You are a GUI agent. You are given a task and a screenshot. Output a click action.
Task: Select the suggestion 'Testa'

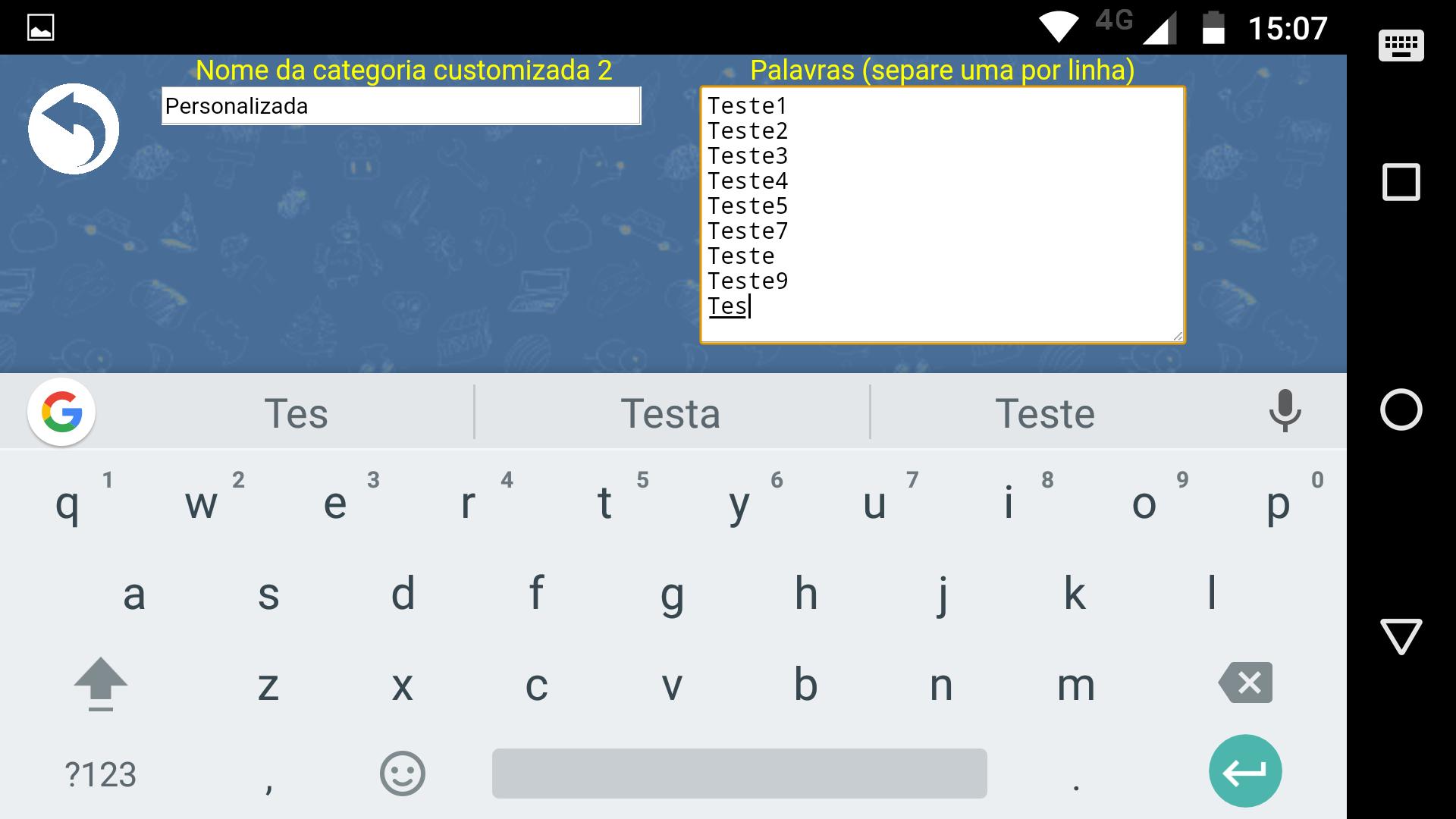click(670, 412)
